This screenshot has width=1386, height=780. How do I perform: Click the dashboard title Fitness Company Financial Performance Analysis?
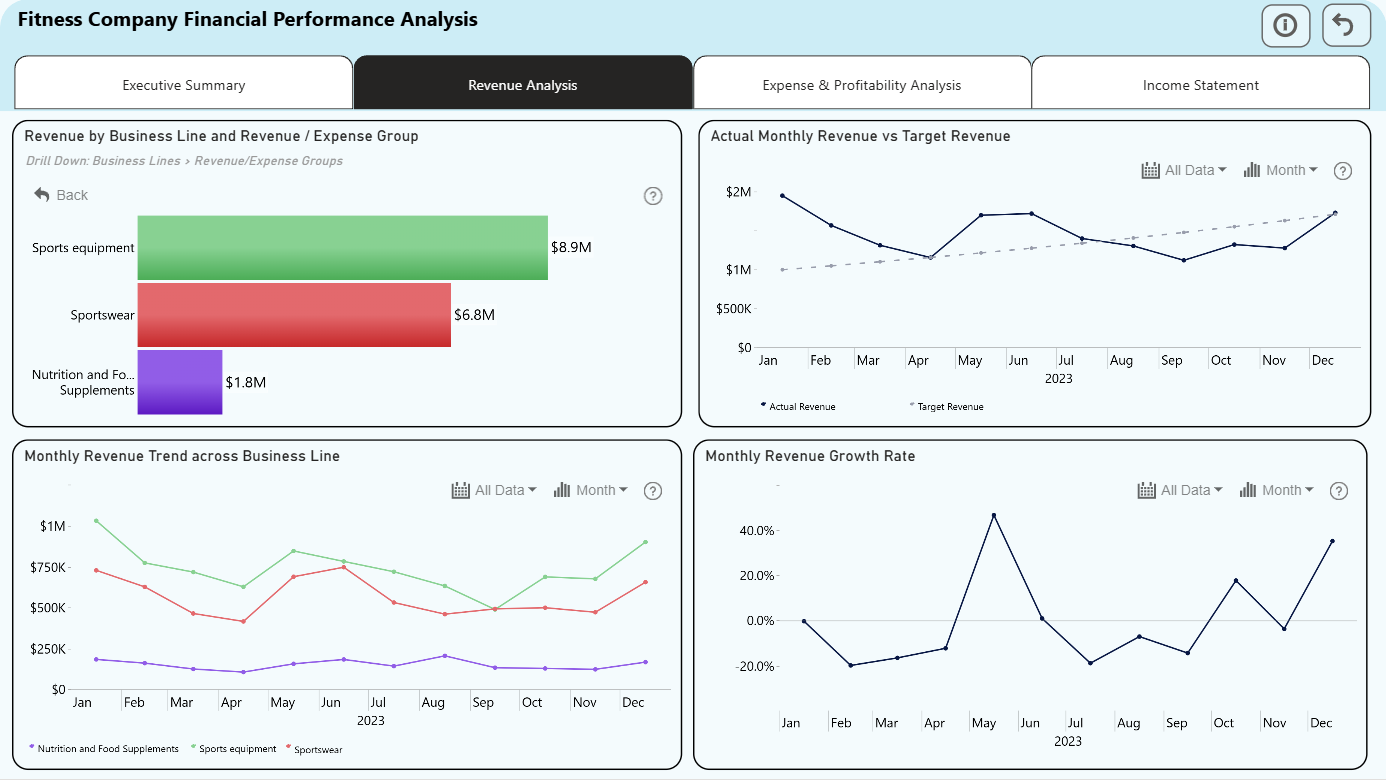[248, 20]
